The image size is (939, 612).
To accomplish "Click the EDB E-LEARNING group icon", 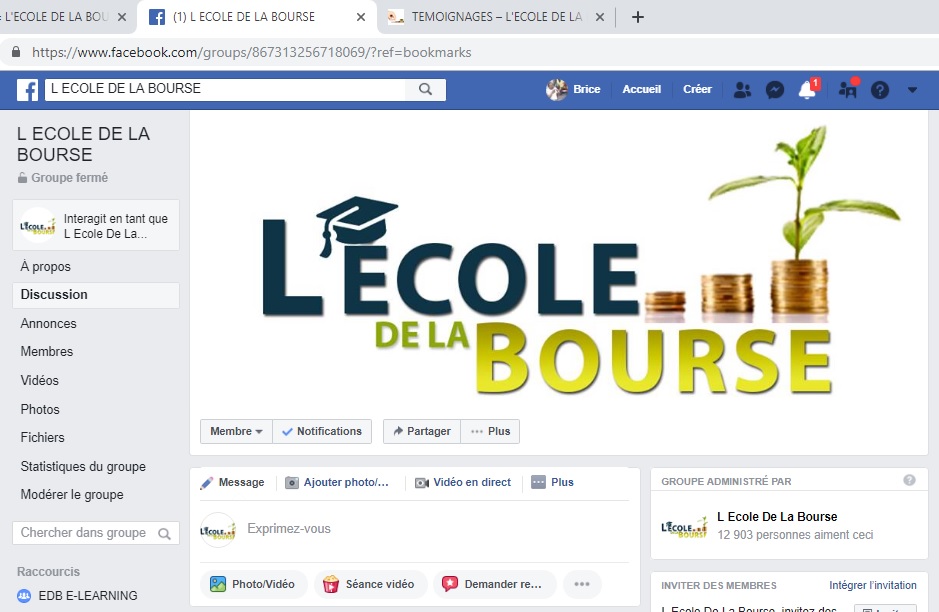I will click(x=24, y=596).
